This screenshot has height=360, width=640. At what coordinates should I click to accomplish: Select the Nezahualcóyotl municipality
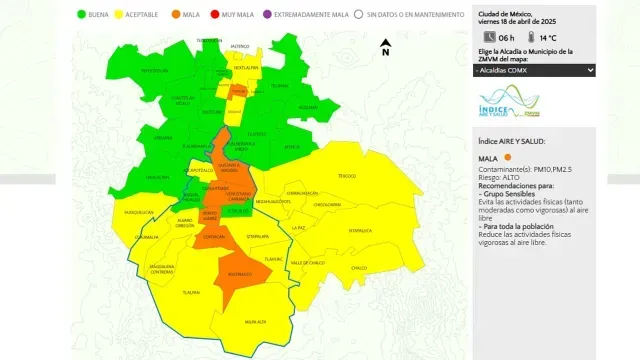[273, 202]
